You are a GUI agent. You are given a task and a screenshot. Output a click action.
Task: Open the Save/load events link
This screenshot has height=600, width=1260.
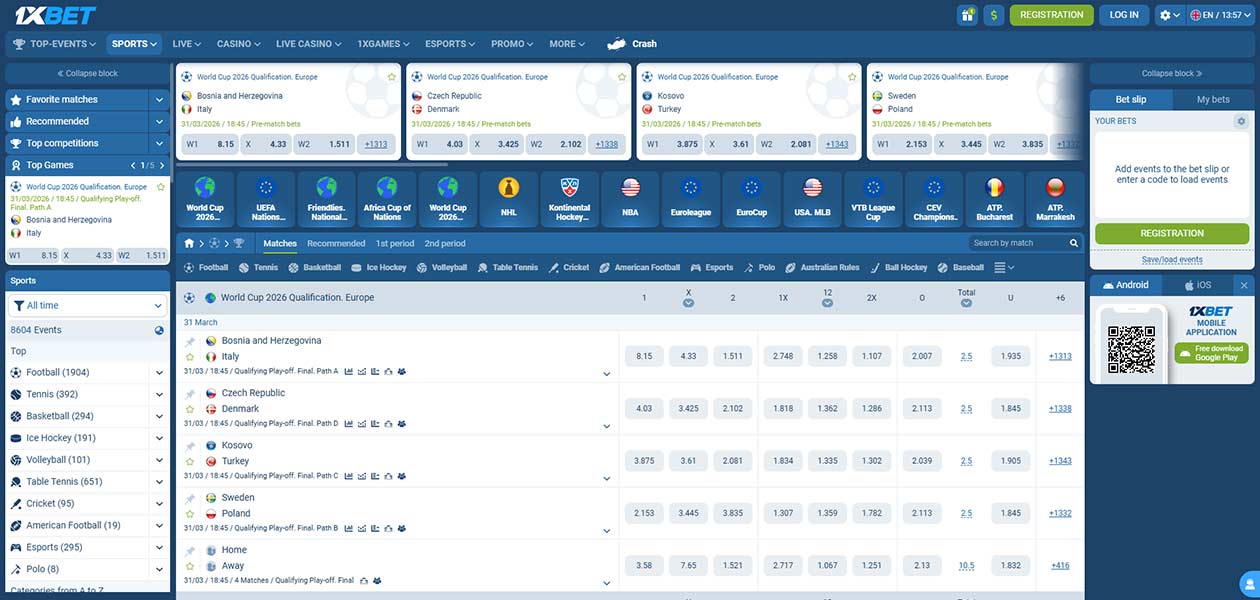(x=1171, y=258)
